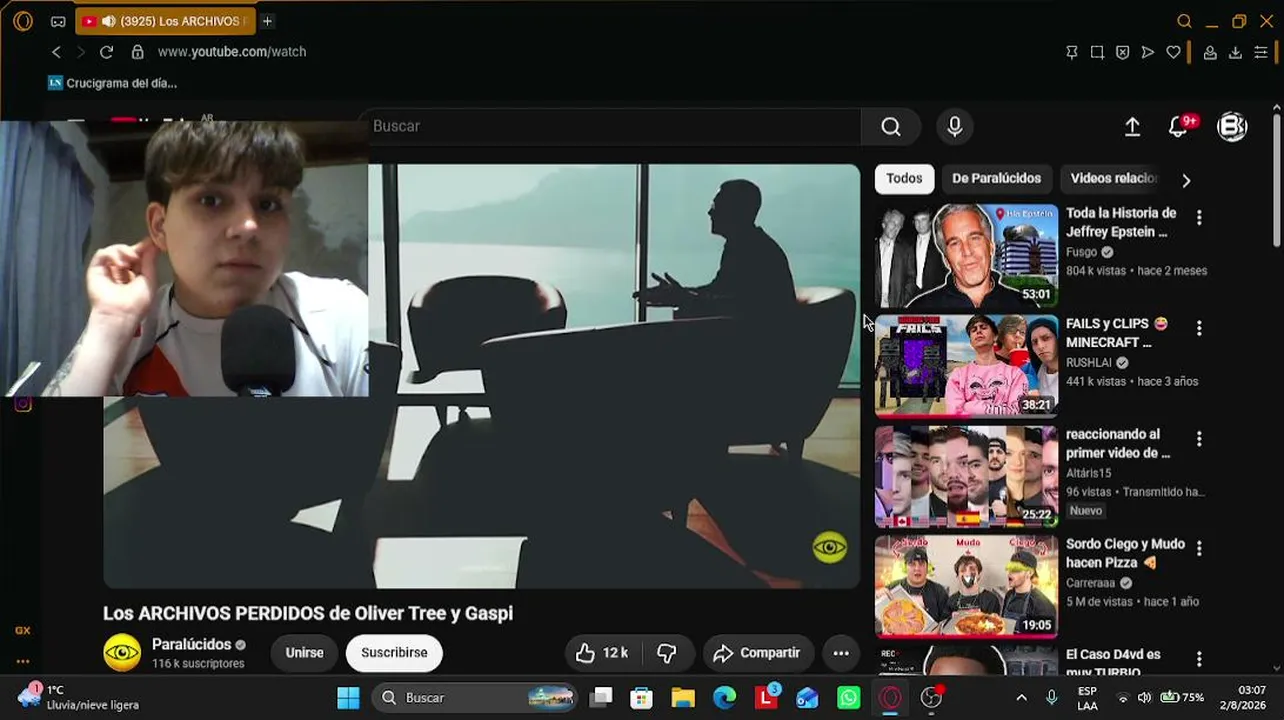This screenshot has width=1284, height=720.
Task: Open options for Sordo Ciego y Mudo video
Action: [x=1199, y=548]
